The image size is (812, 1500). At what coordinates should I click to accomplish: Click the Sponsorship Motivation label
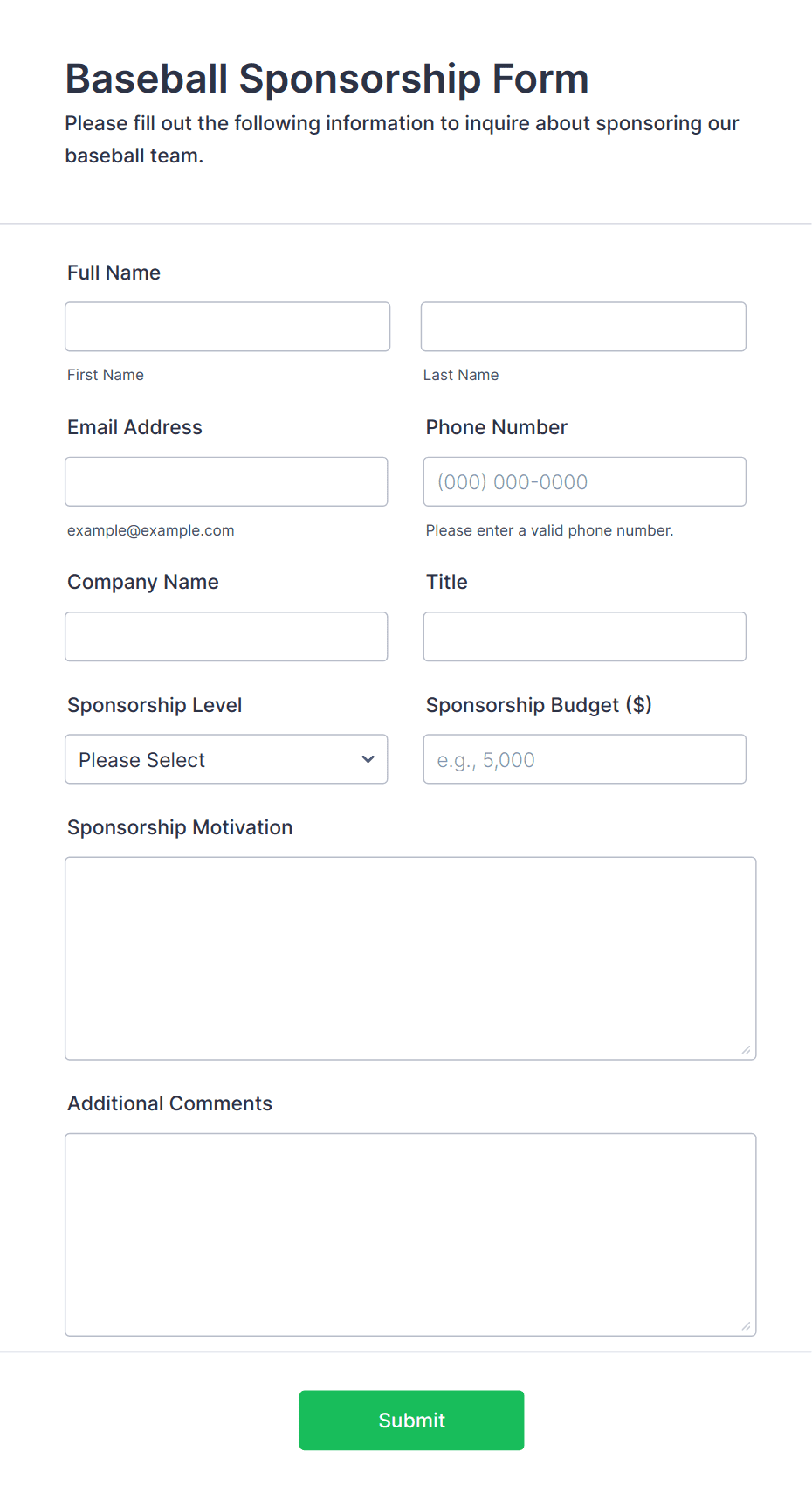pos(180,827)
